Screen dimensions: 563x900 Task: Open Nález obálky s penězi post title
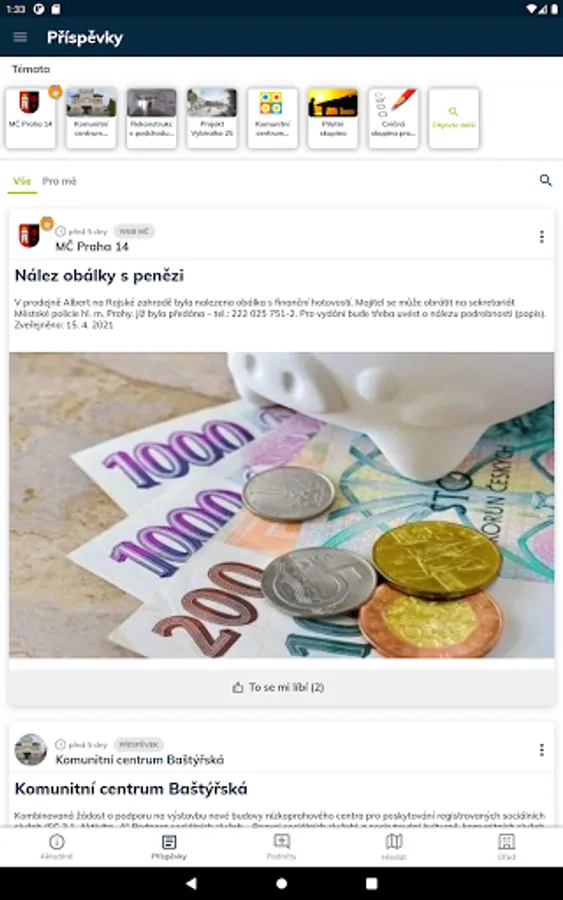(99, 276)
